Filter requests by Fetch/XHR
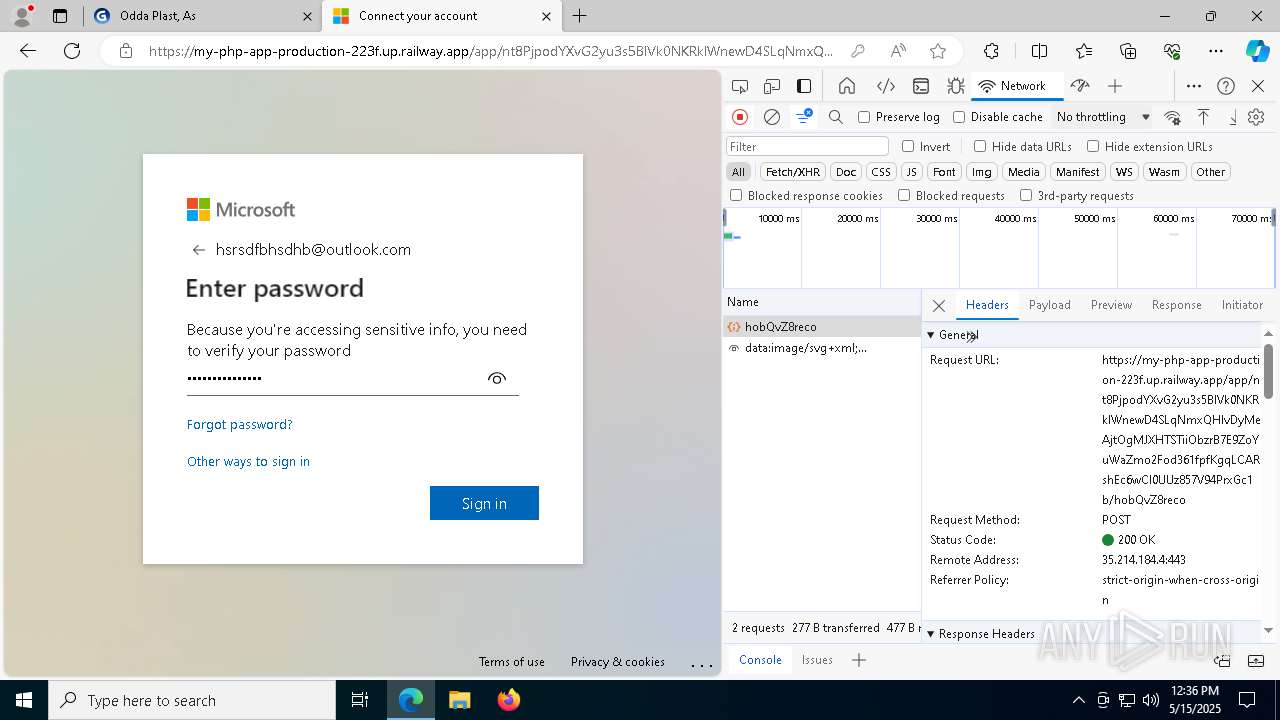Viewport: 1280px width, 720px height. click(x=793, y=172)
